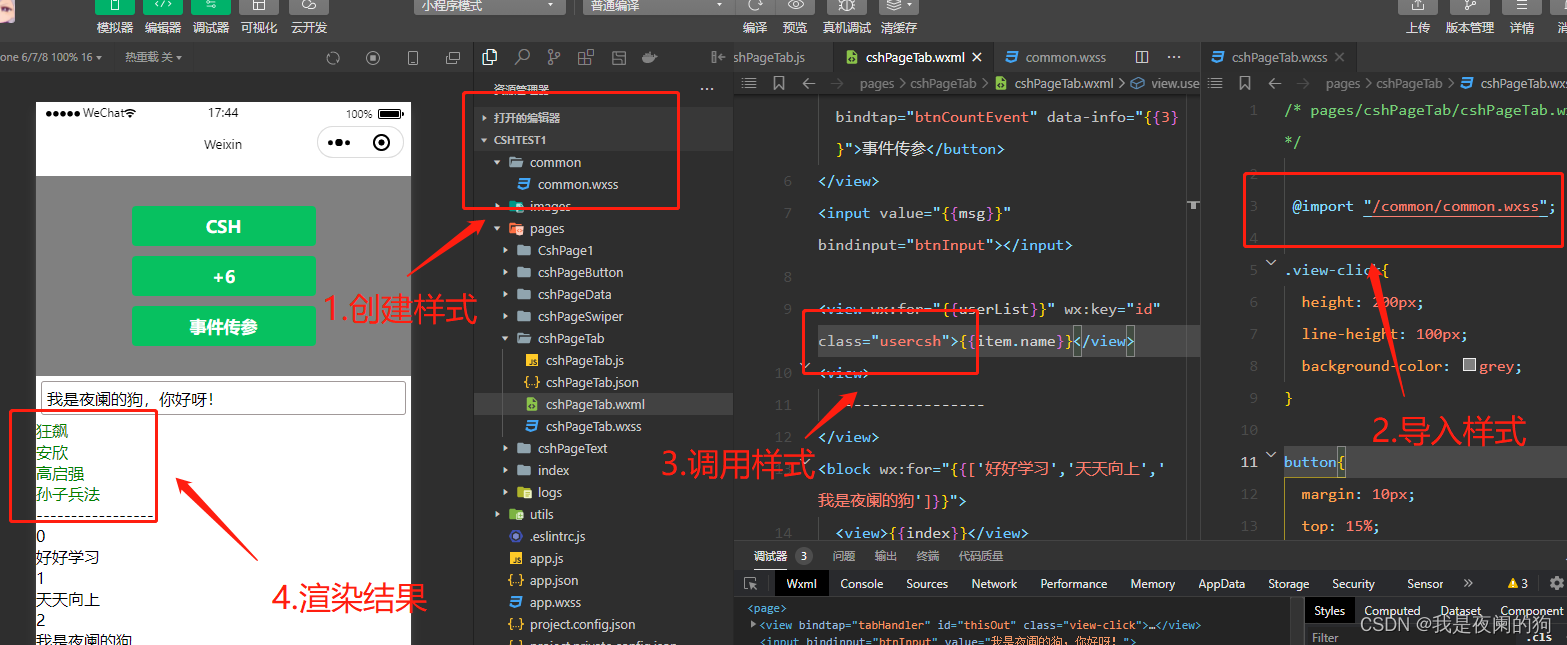Click the 预览 preview eye icon
This screenshot has width=1567, height=645.
click(795, 6)
